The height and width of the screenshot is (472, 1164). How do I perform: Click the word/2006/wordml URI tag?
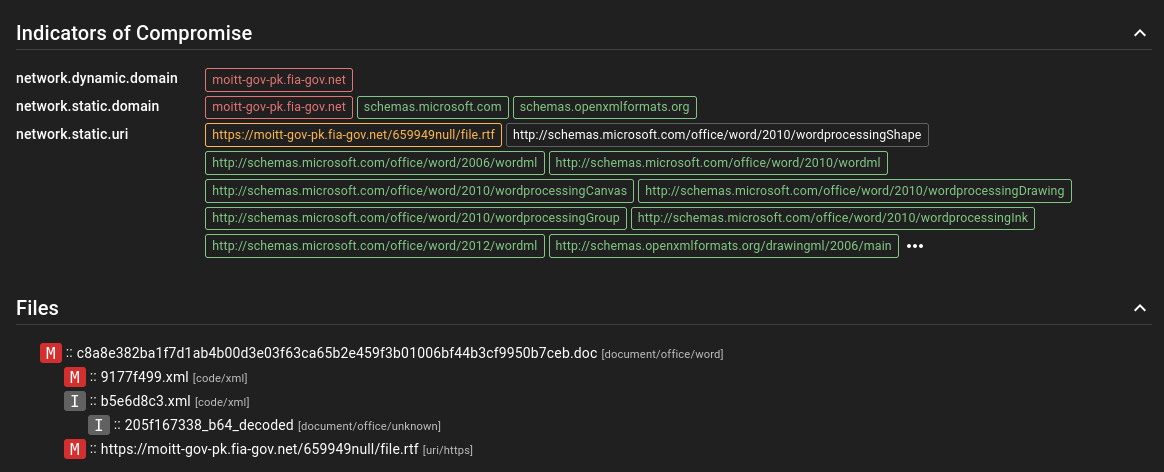tap(375, 163)
